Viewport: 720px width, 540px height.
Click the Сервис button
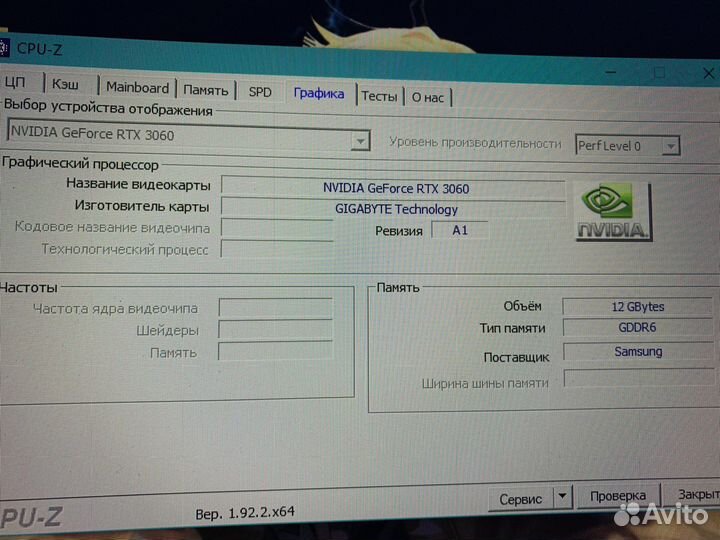click(521, 499)
